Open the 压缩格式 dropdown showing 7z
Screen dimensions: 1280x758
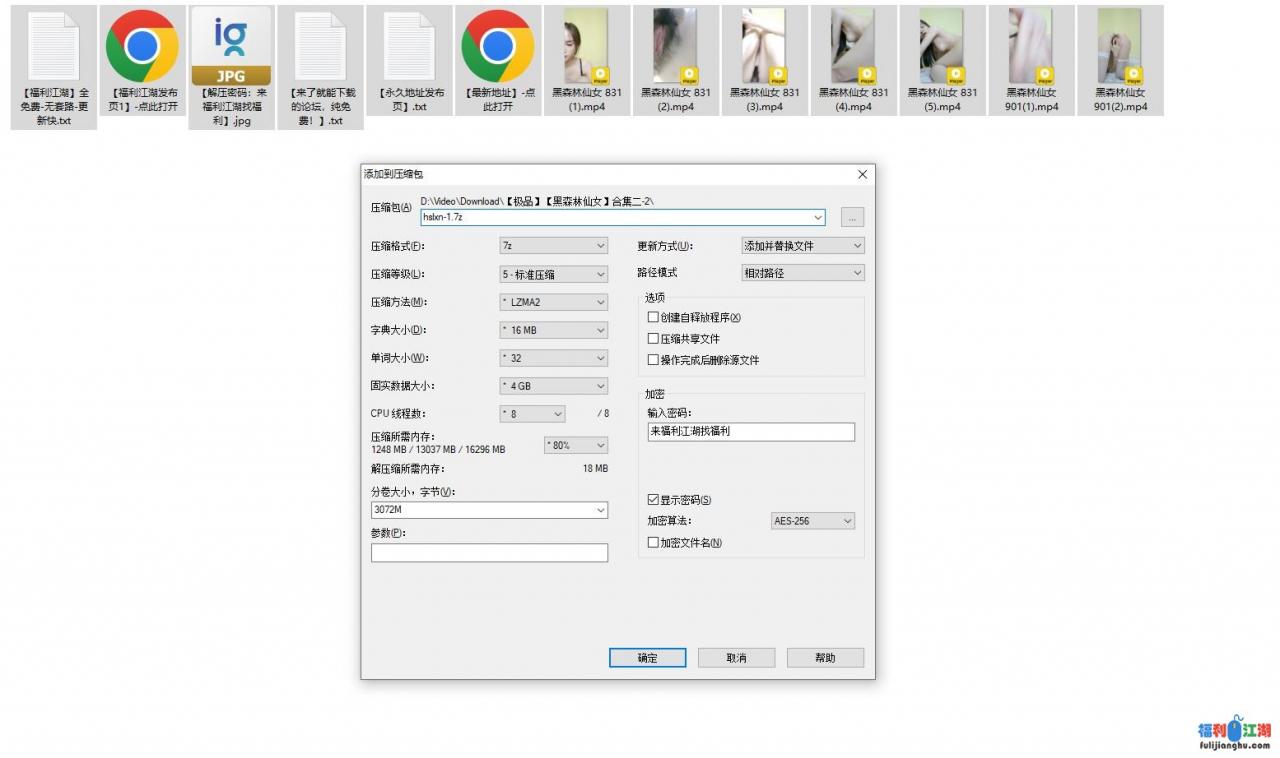554,245
